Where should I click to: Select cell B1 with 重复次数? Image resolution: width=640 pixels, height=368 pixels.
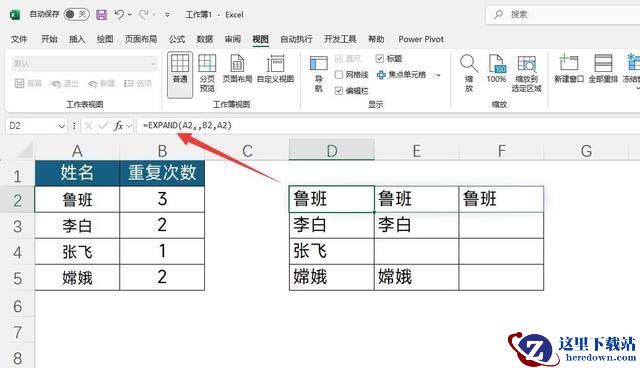pyautogui.click(x=162, y=173)
